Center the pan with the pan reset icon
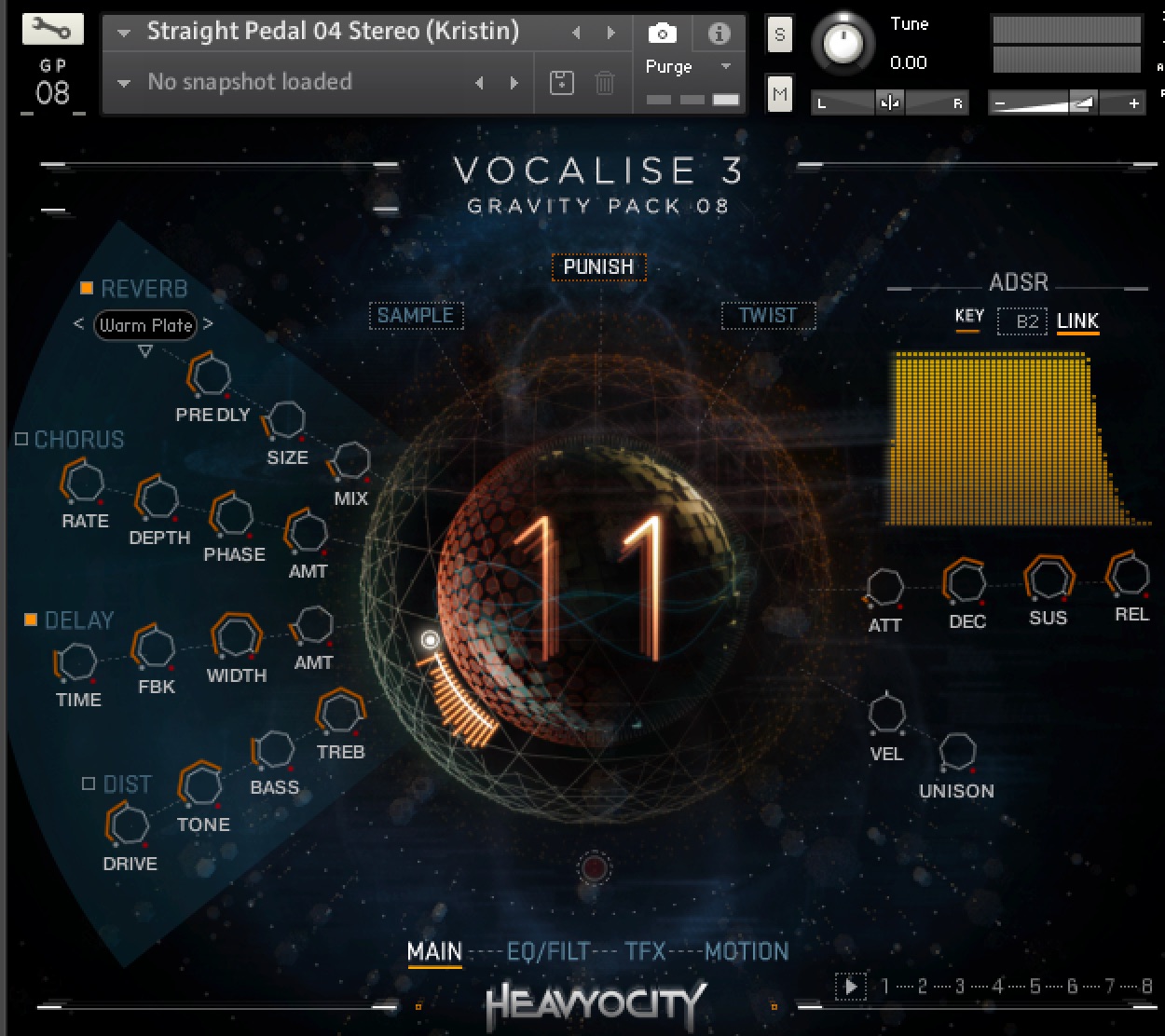This screenshot has height=1036, width=1165. click(x=890, y=102)
